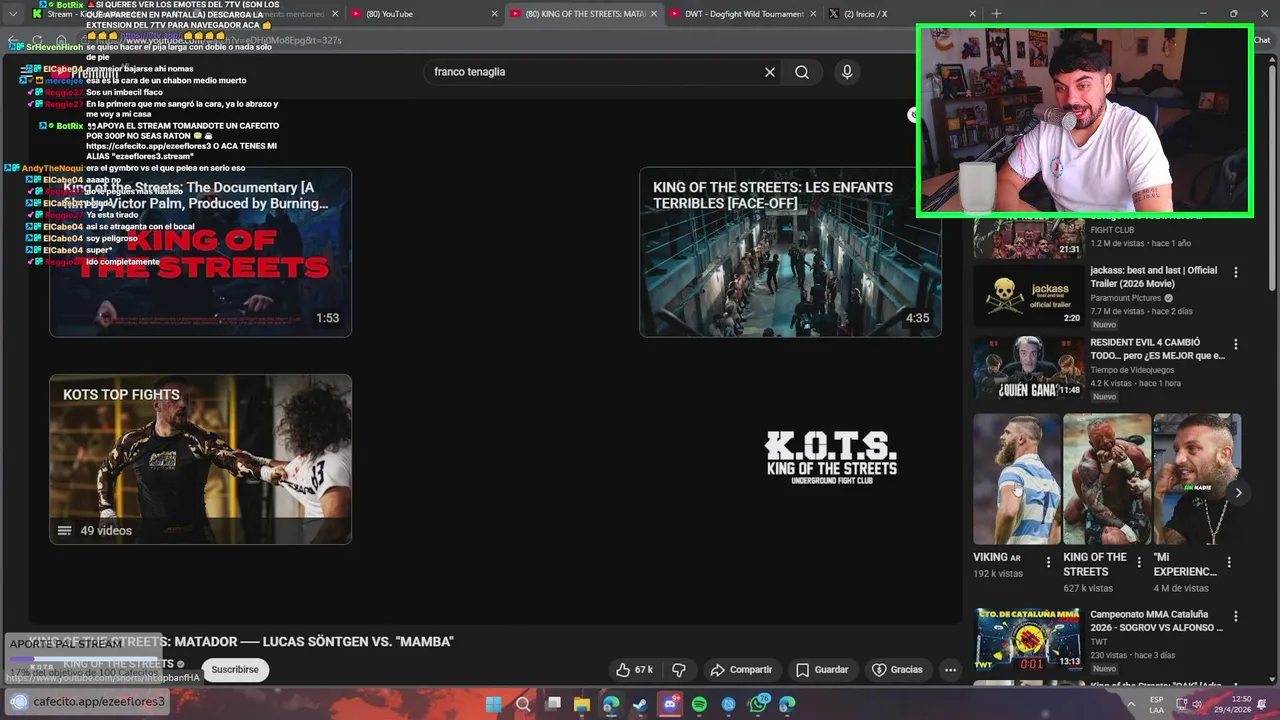Show hidden system tray icons

[1131, 704]
